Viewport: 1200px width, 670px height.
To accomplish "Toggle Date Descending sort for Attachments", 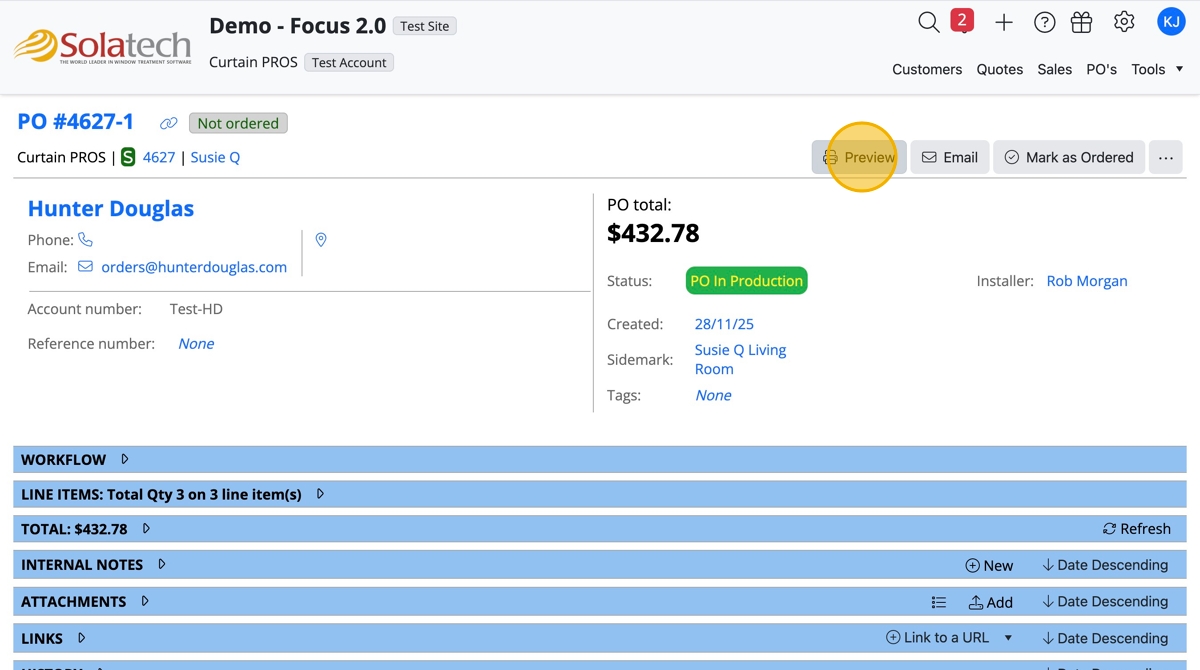I will (x=1105, y=601).
